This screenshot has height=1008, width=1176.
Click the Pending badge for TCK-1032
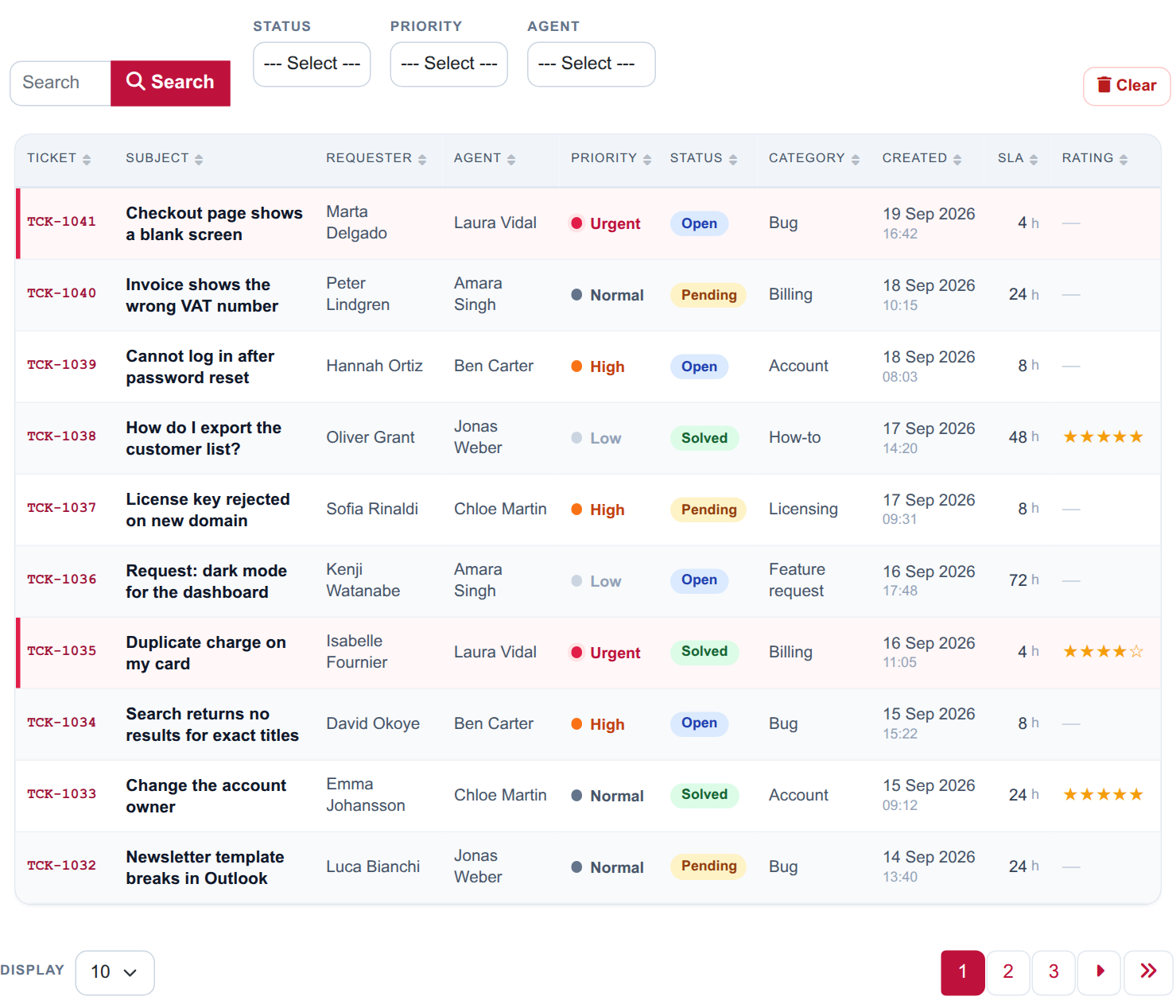coord(708,866)
